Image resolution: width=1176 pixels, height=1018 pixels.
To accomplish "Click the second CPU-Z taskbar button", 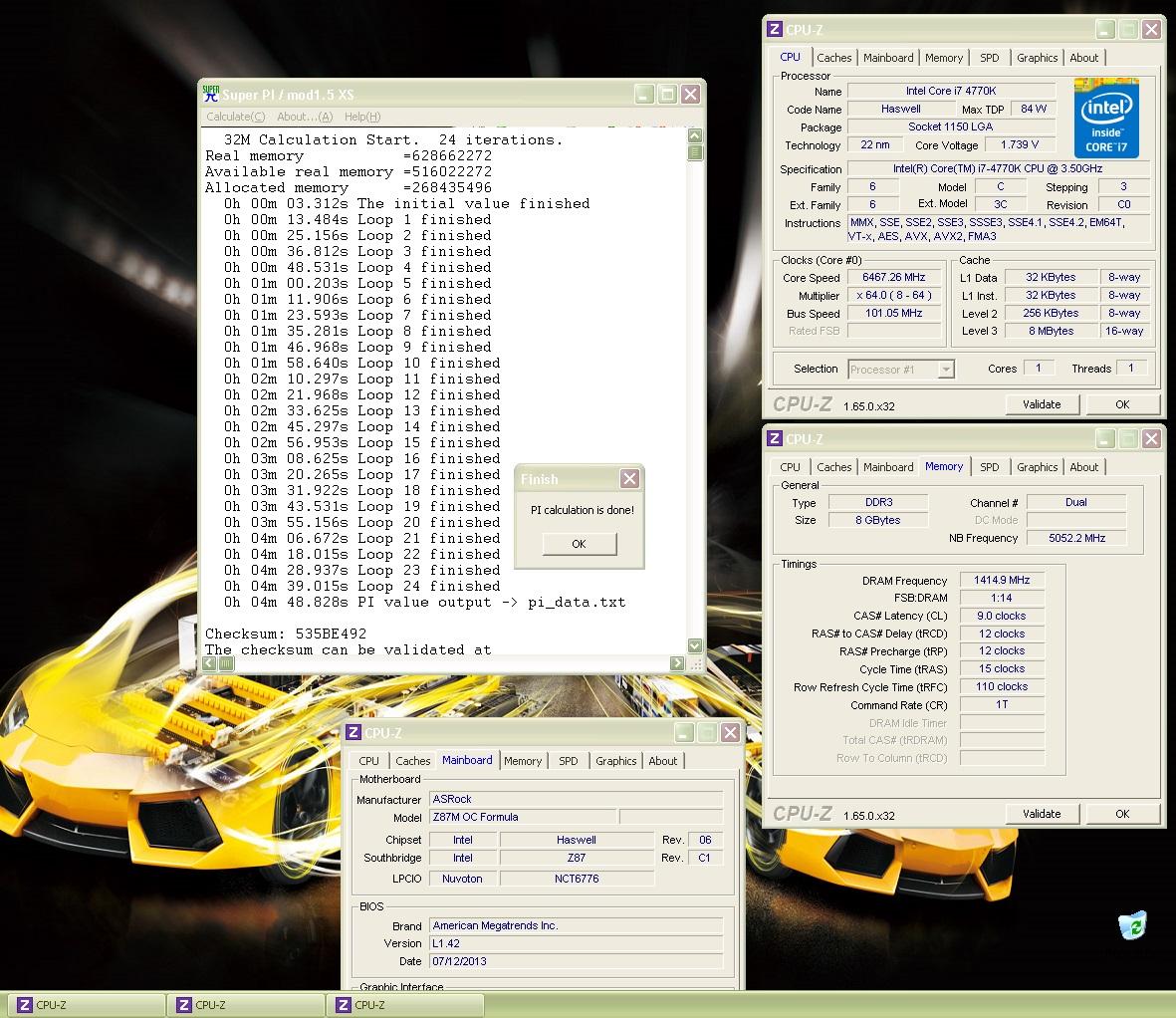I will point(245,1005).
